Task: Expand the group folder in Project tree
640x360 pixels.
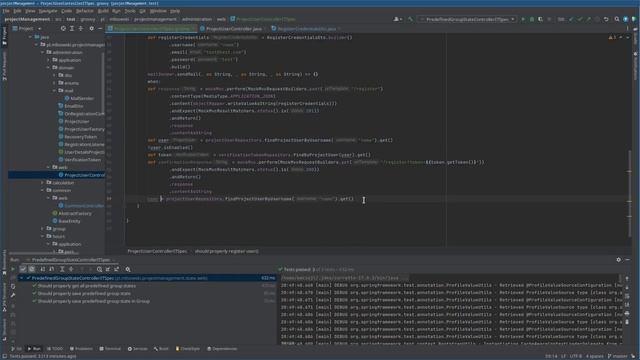Action: pyautogui.click(x=42, y=229)
